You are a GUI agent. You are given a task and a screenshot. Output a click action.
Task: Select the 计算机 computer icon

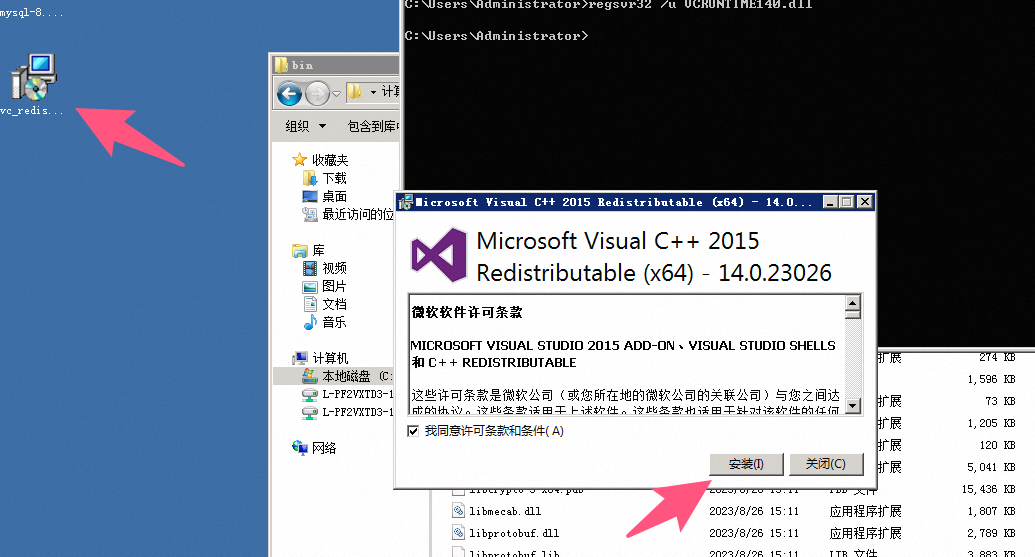[x=300, y=358]
